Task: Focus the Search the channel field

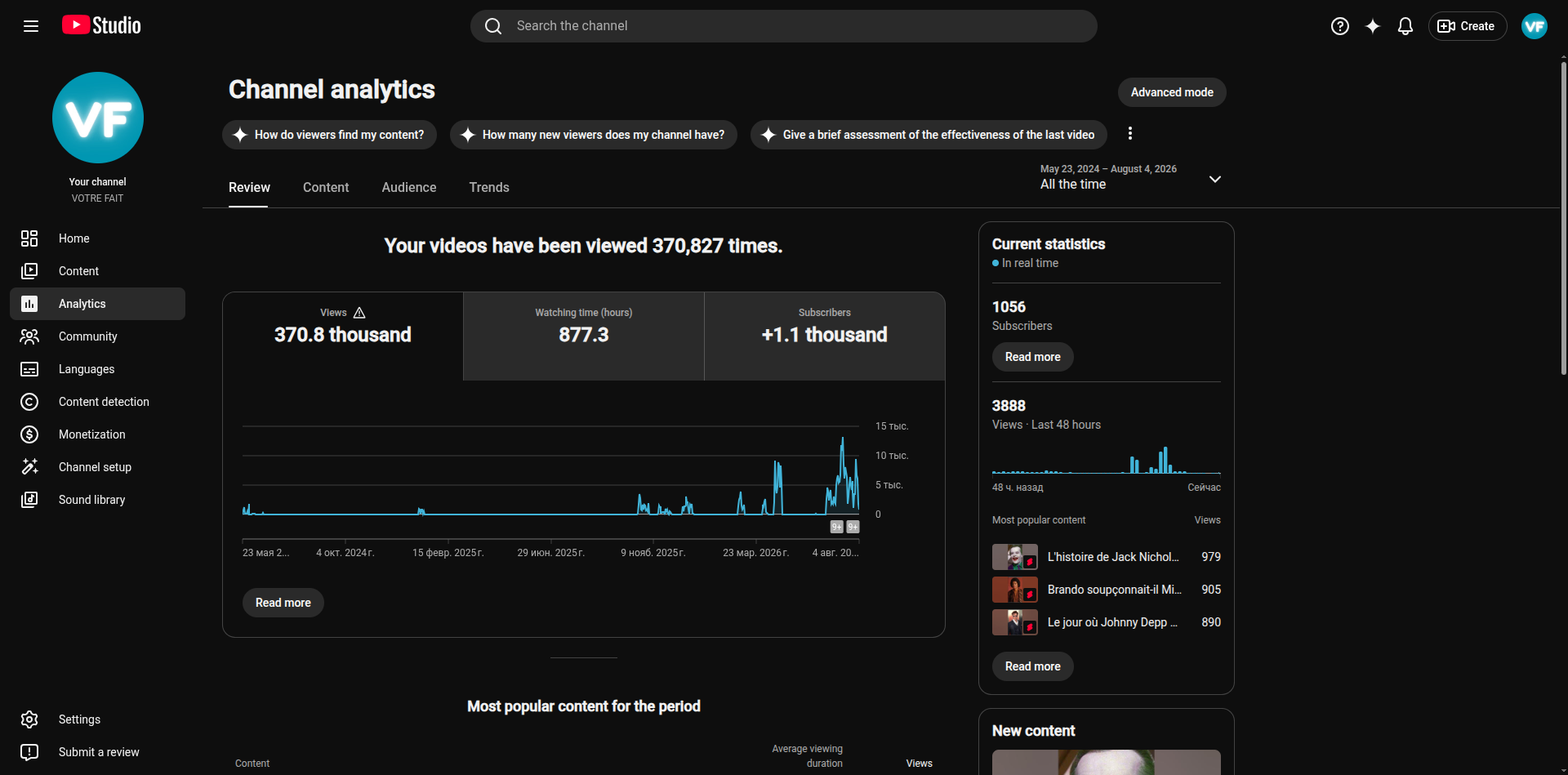Action: pyautogui.click(x=784, y=26)
